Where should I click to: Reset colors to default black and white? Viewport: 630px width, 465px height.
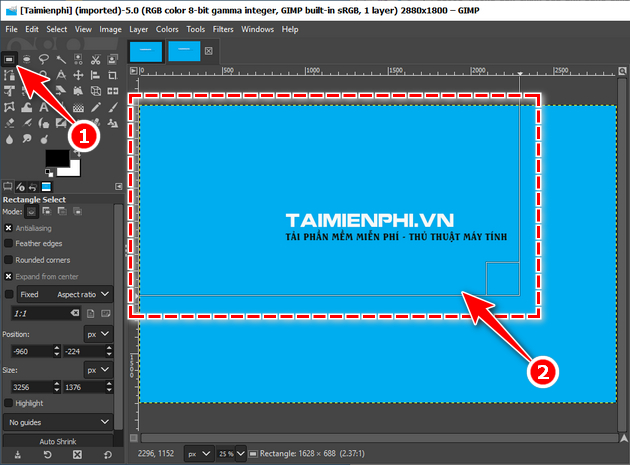point(49,173)
